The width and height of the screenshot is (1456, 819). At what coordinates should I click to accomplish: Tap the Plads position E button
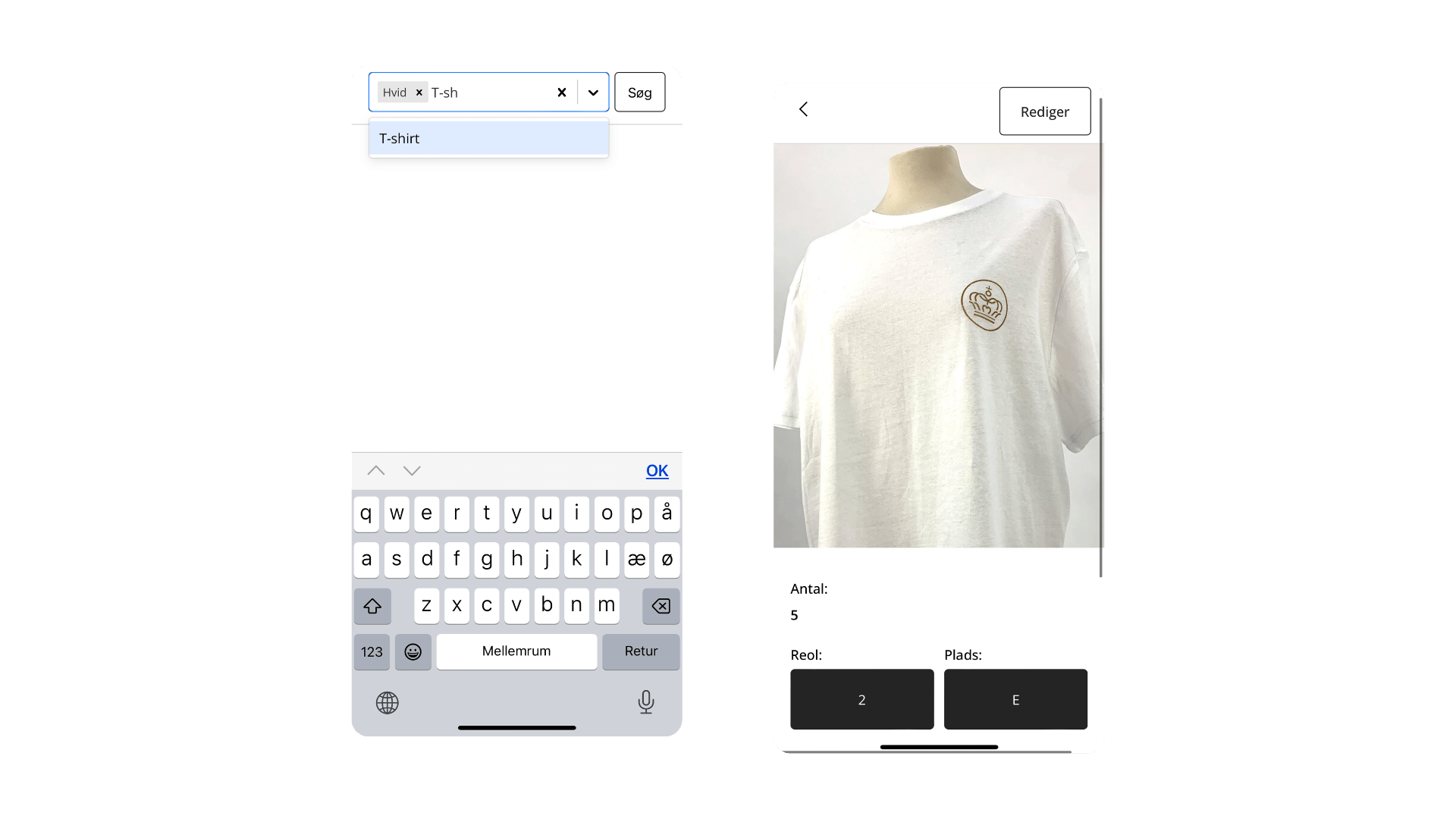pyautogui.click(x=1015, y=700)
